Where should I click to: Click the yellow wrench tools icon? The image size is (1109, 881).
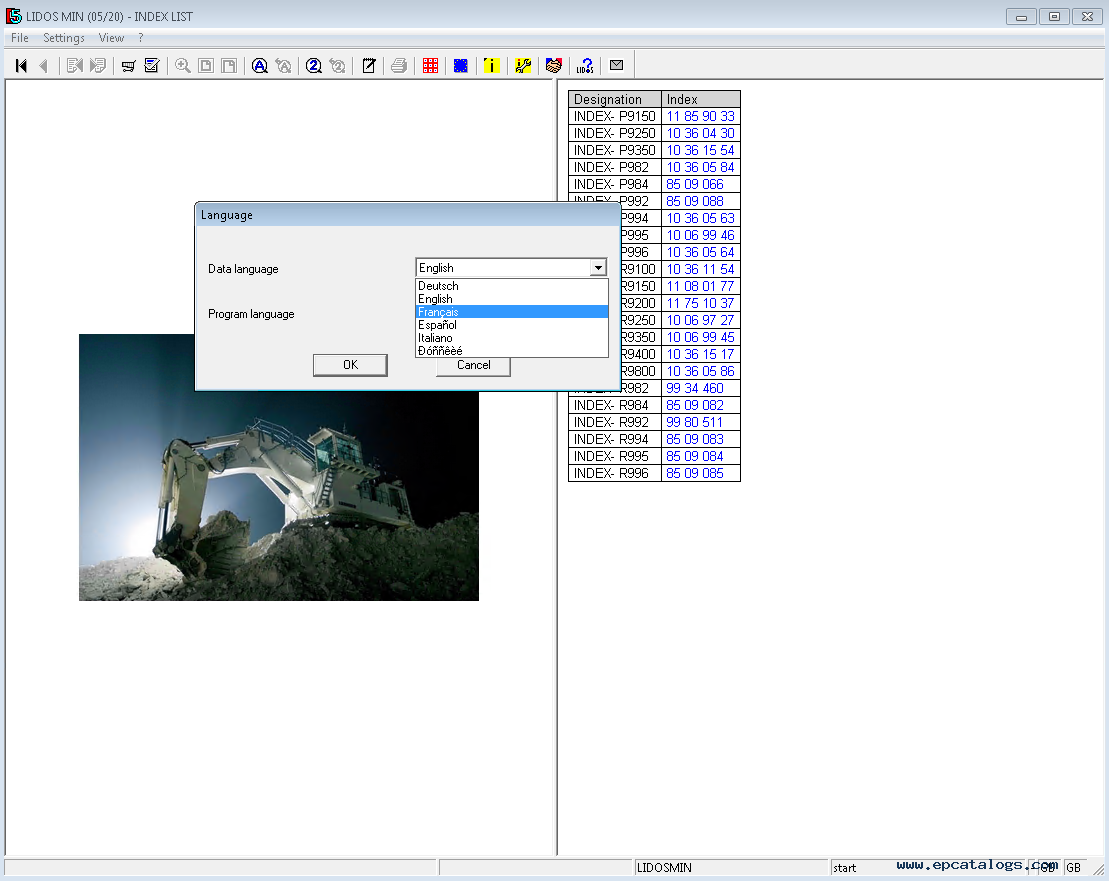click(523, 66)
